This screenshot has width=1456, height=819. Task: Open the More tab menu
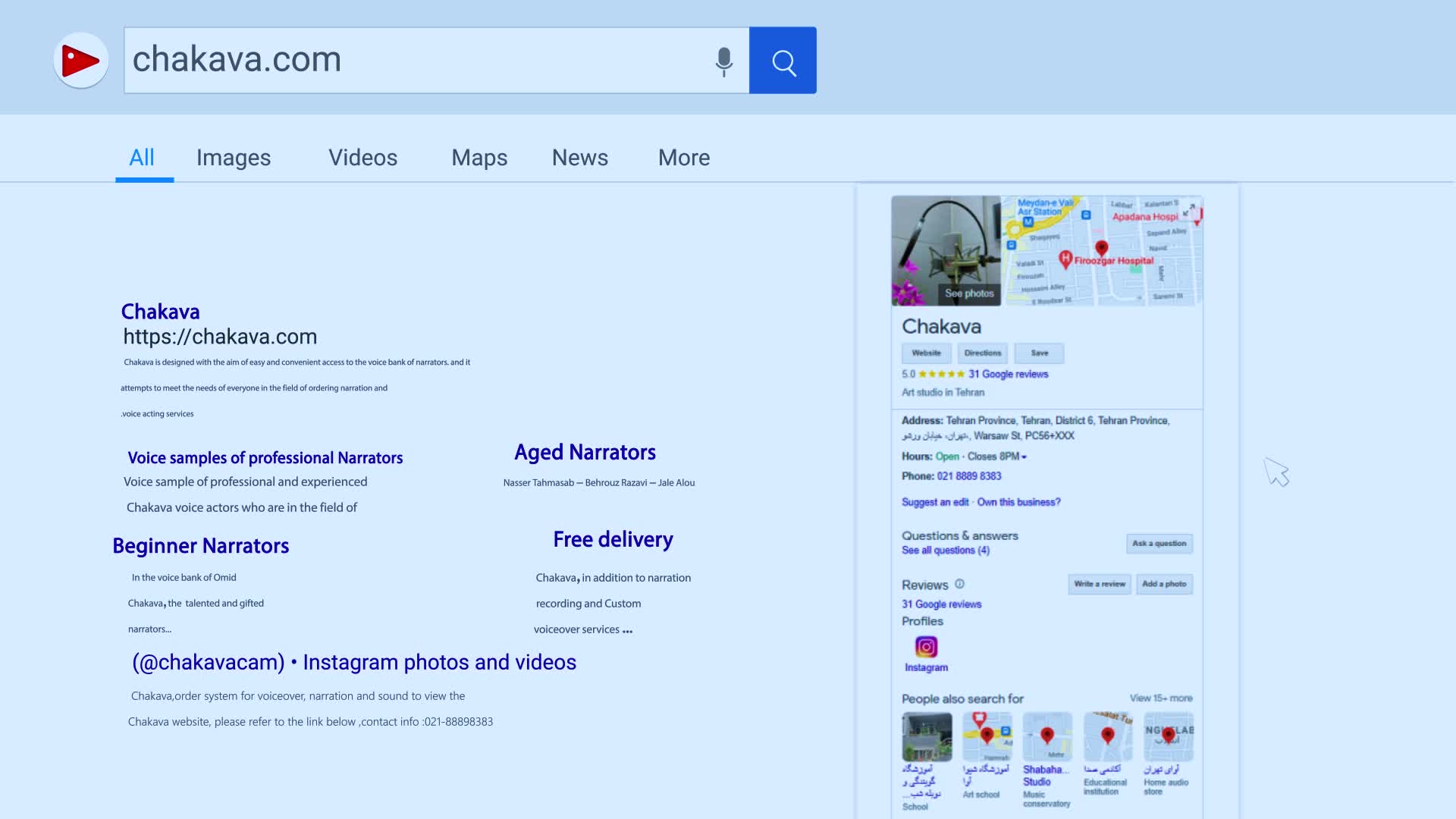click(684, 158)
